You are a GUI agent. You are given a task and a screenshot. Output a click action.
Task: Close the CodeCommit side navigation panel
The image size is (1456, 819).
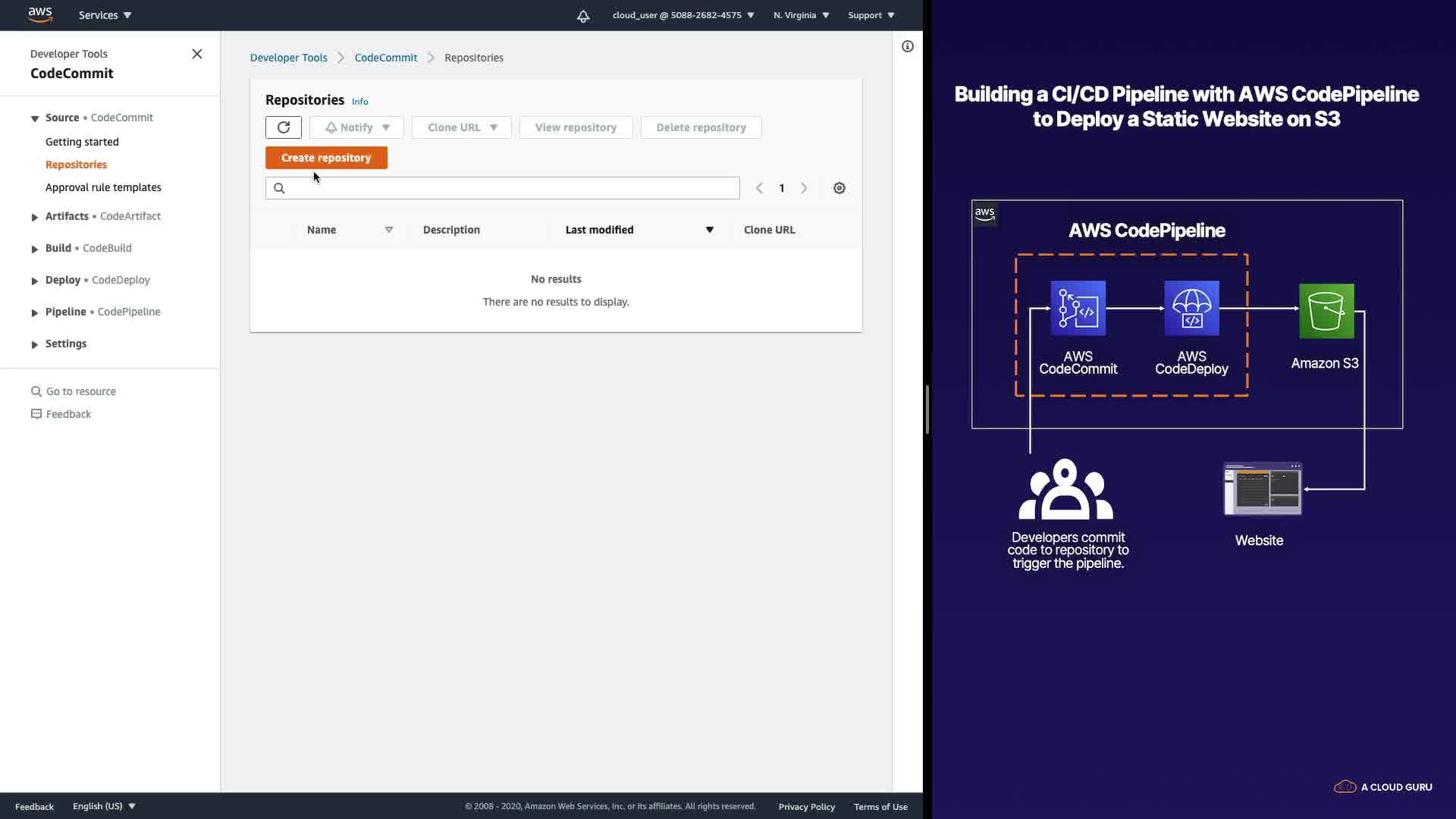point(197,54)
